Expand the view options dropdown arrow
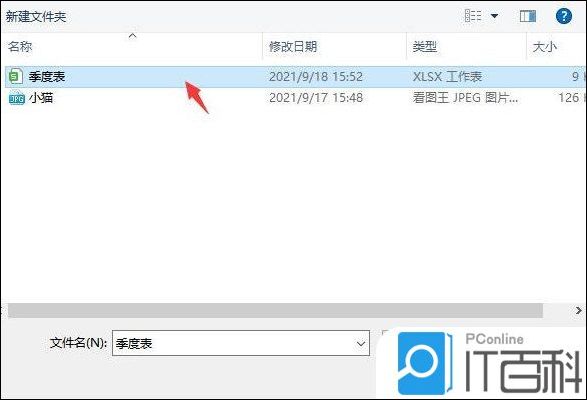The height and width of the screenshot is (400, 587). [x=495, y=16]
